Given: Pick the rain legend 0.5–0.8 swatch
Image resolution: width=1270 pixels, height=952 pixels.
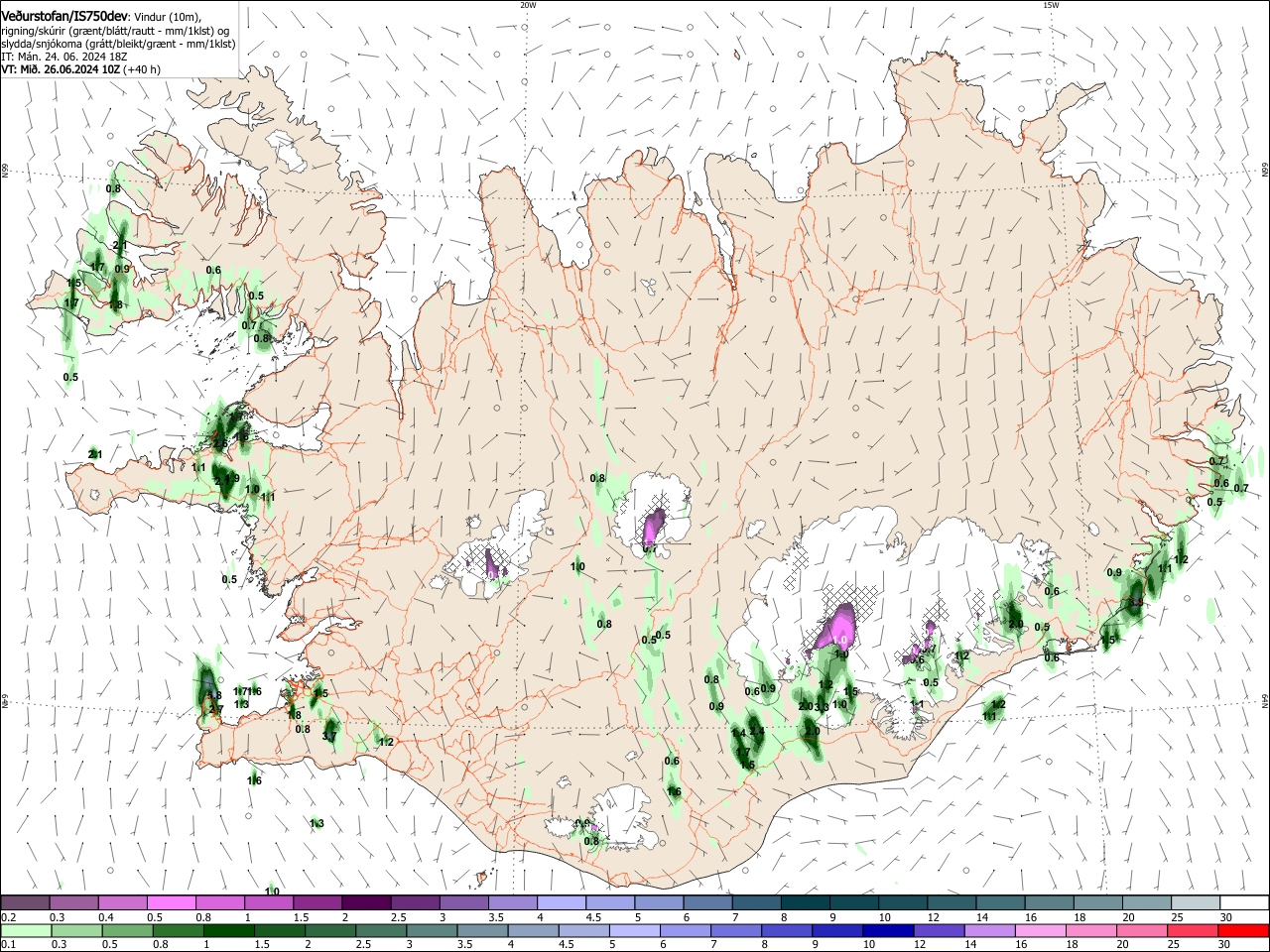Looking at the screenshot, I should pos(129,930).
